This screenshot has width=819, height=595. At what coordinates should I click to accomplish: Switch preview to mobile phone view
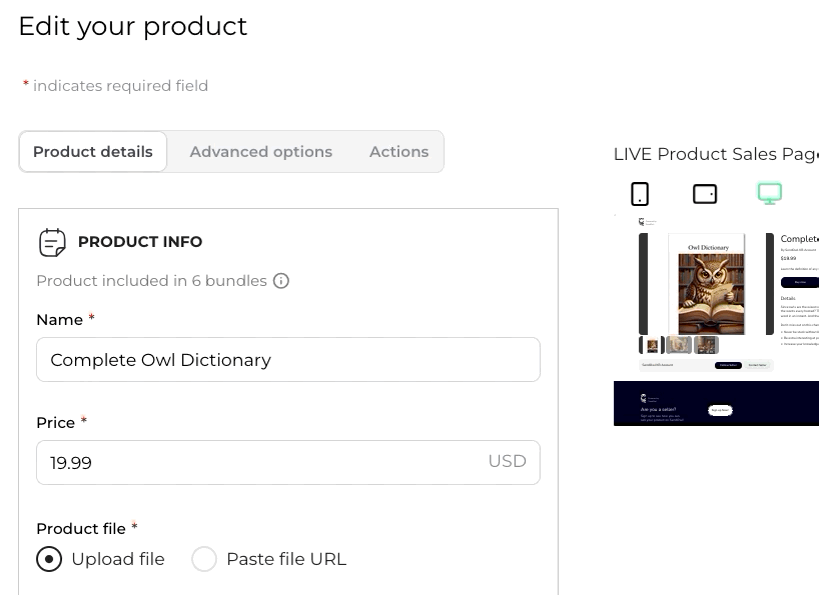[x=640, y=194]
